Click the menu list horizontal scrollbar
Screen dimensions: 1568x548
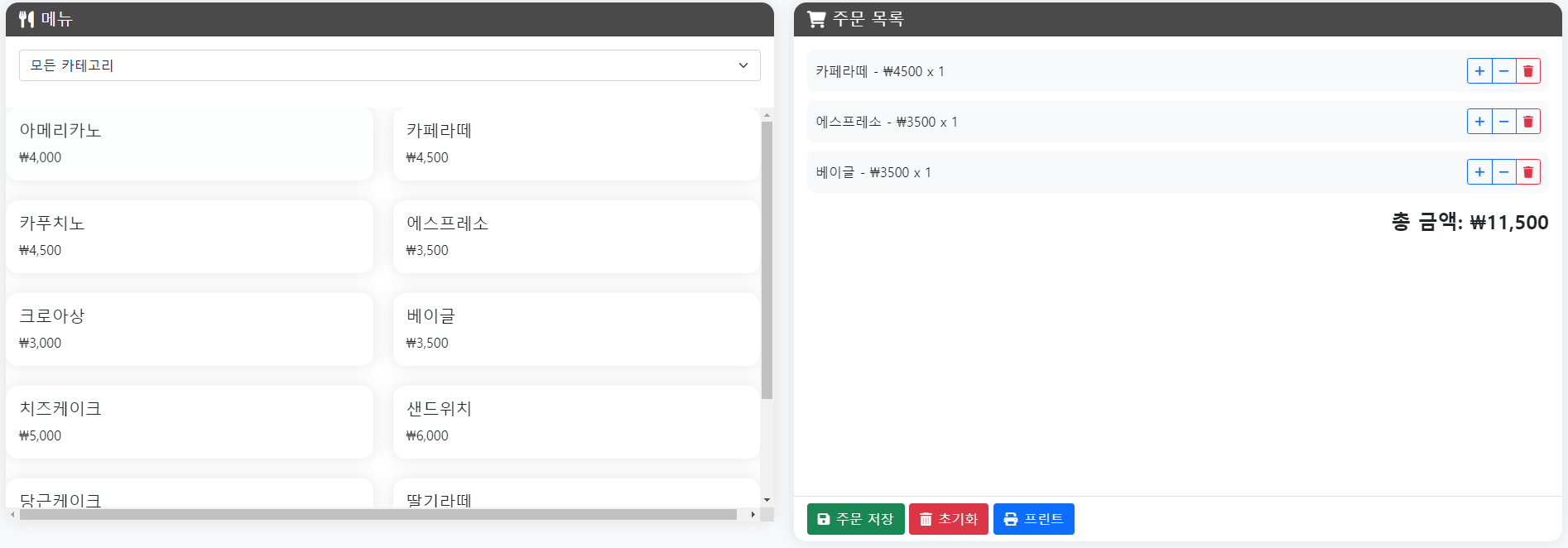pos(378,514)
